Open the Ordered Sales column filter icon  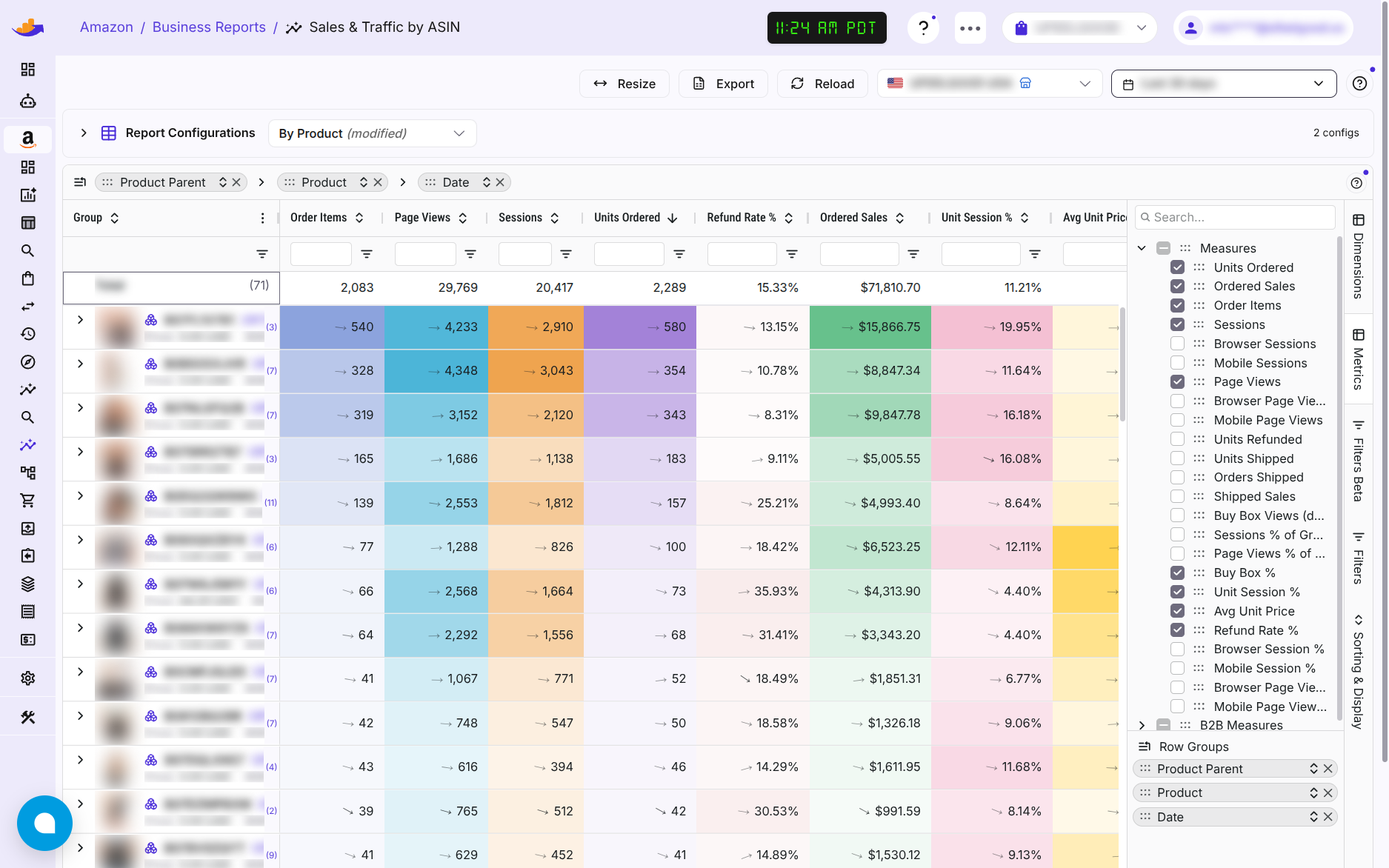[913, 254]
